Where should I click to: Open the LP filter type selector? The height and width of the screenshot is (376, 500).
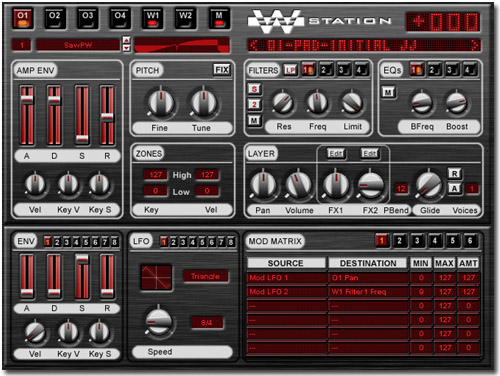pos(290,70)
